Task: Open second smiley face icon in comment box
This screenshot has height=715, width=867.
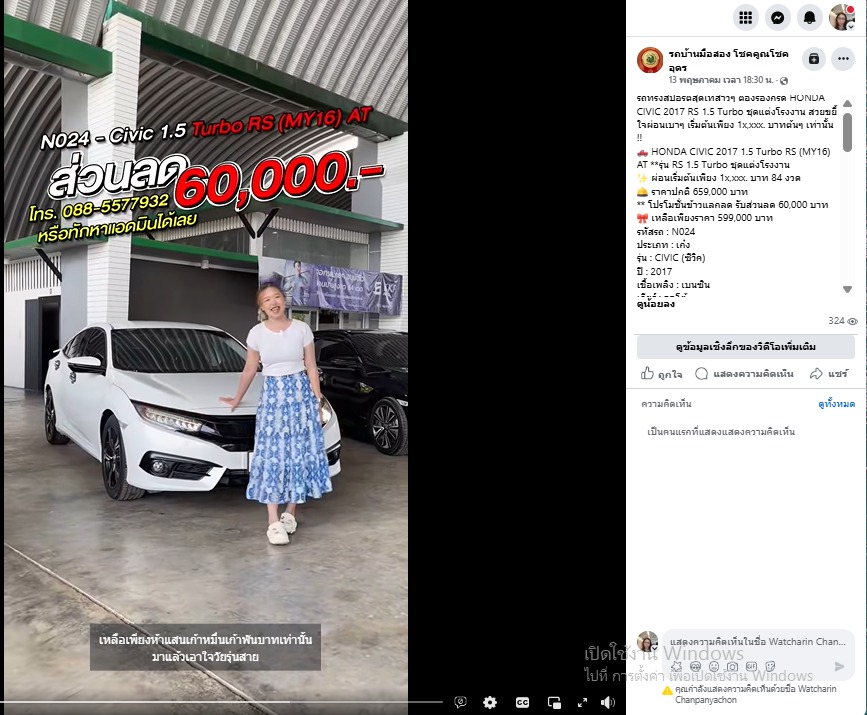Action: [x=714, y=666]
